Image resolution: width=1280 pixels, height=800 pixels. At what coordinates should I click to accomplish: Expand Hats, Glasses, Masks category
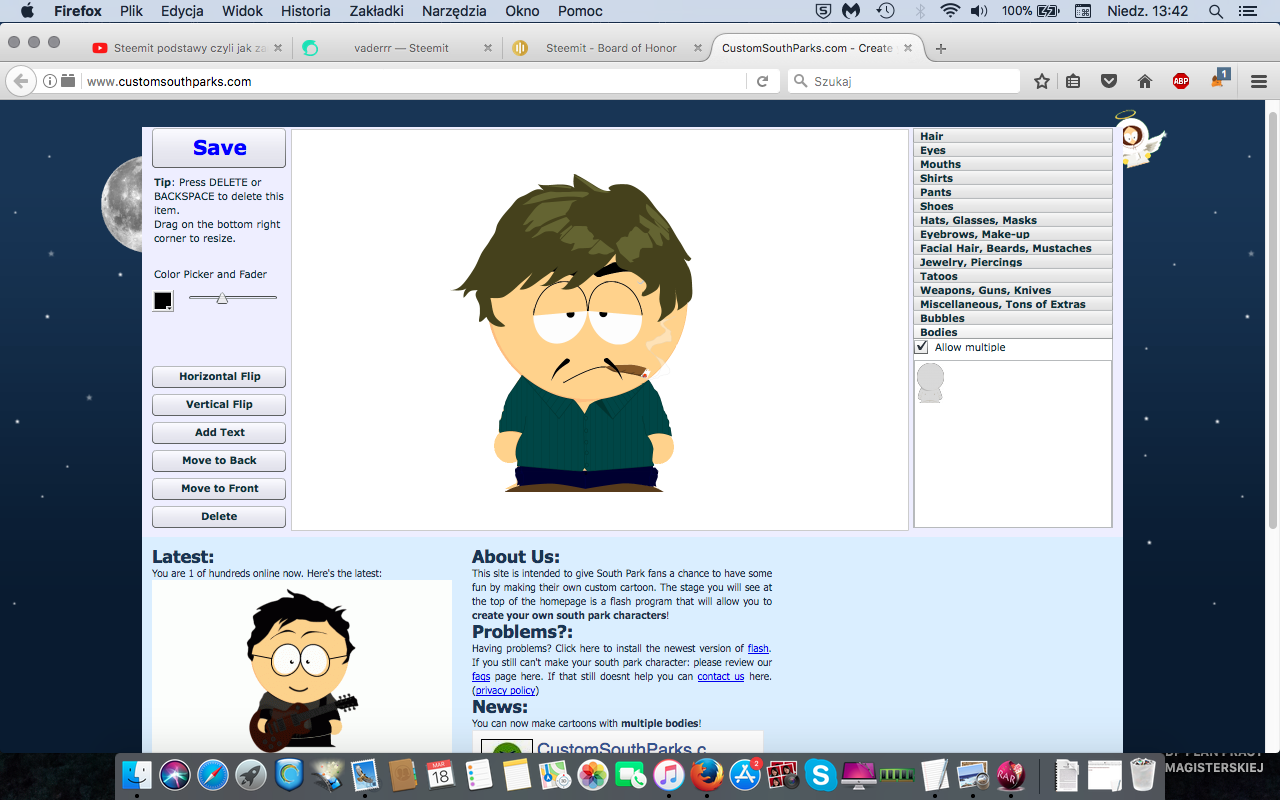(x=1013, y=220)
